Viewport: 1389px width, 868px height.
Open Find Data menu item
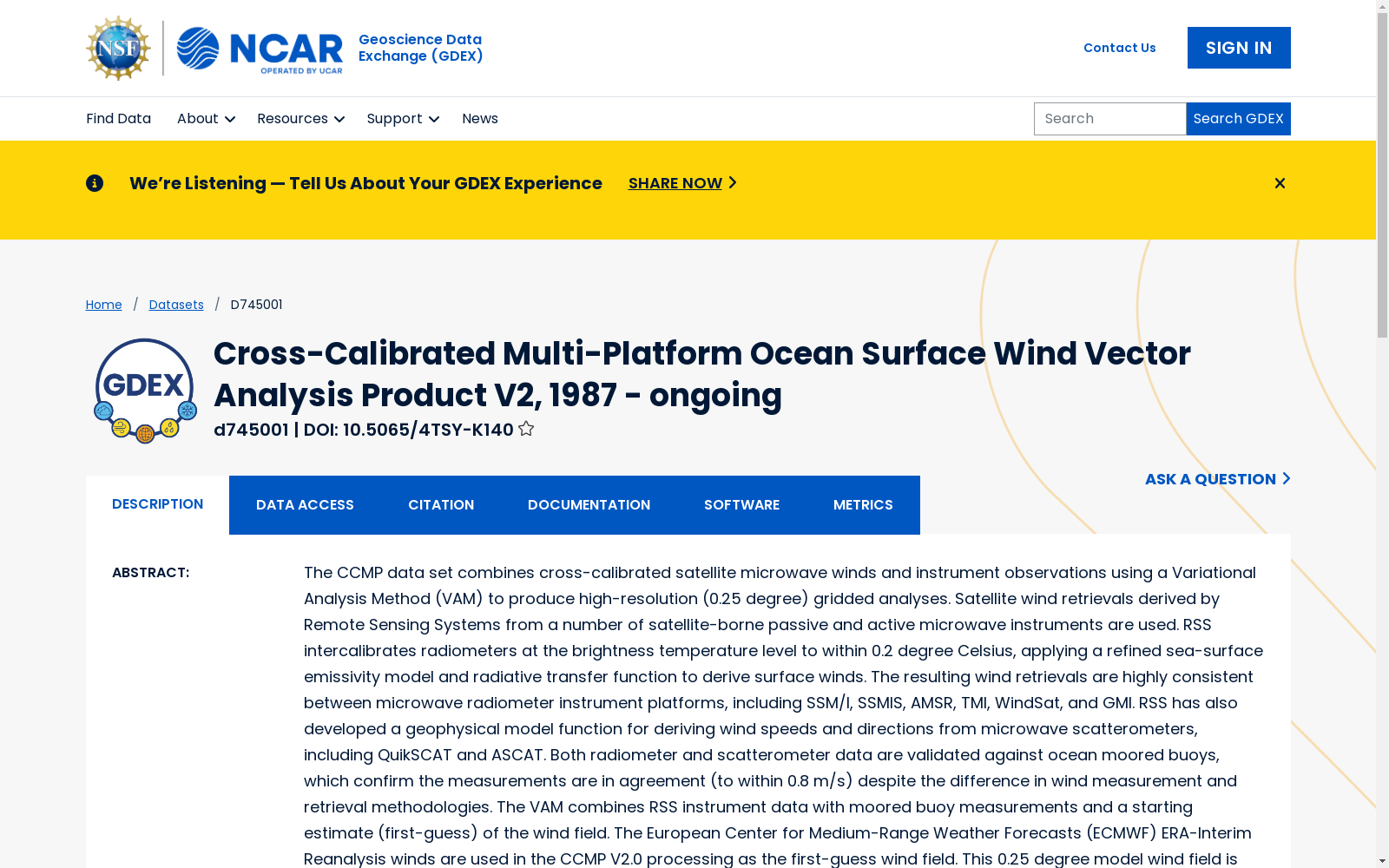pyautogui.click(x=118, y=119)
